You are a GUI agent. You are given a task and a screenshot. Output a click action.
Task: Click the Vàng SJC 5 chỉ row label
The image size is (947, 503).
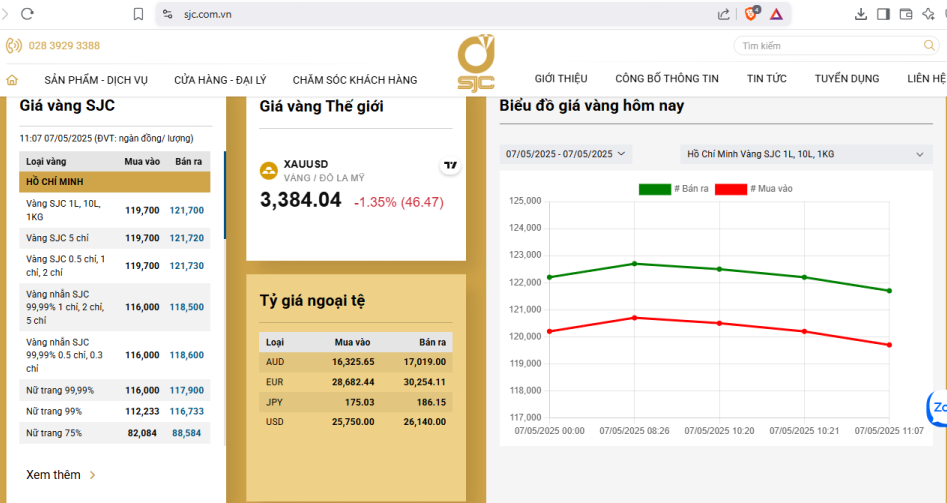(x=57, y=238)
